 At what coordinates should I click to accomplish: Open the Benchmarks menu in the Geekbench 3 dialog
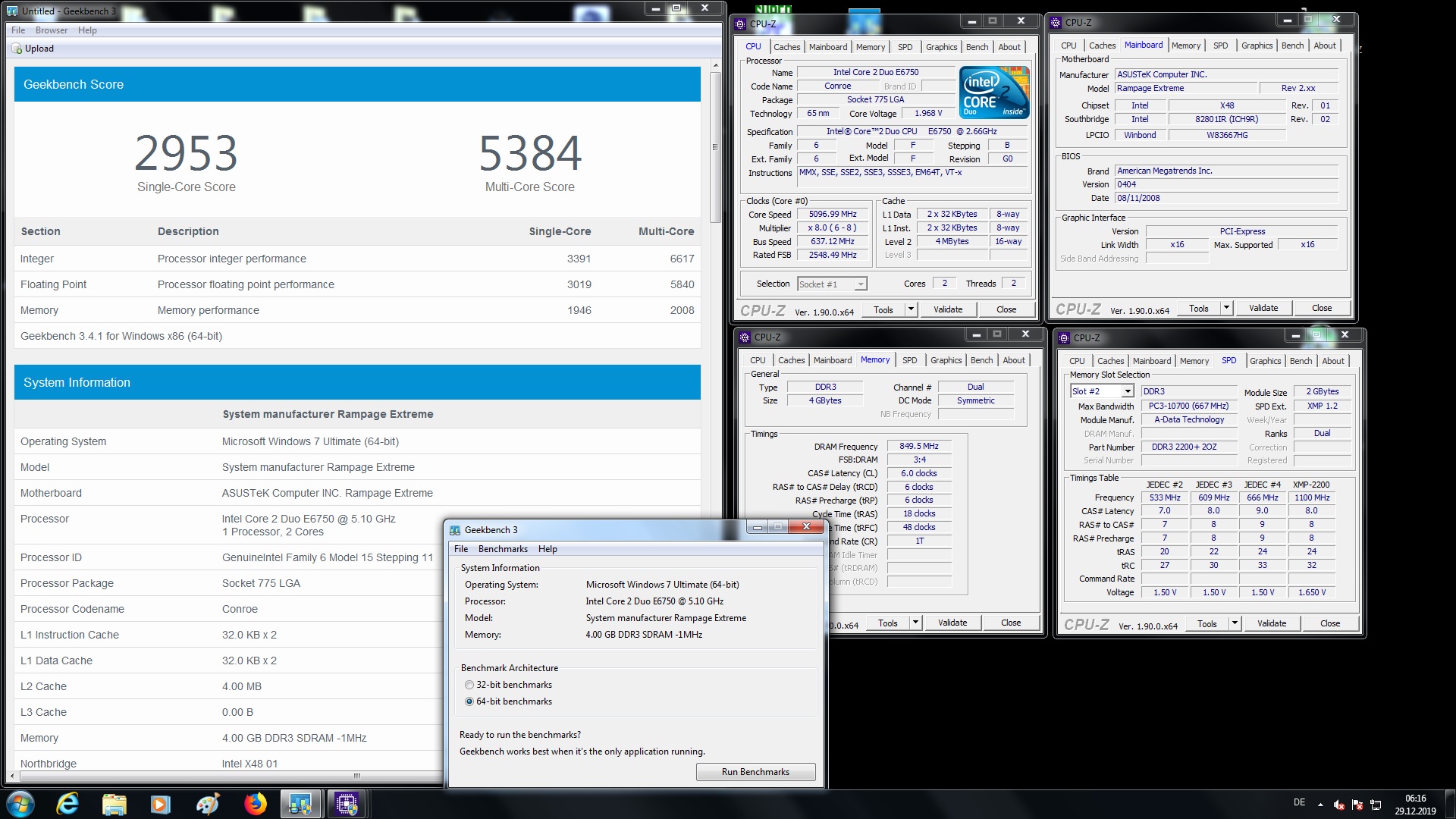[503, 549]
